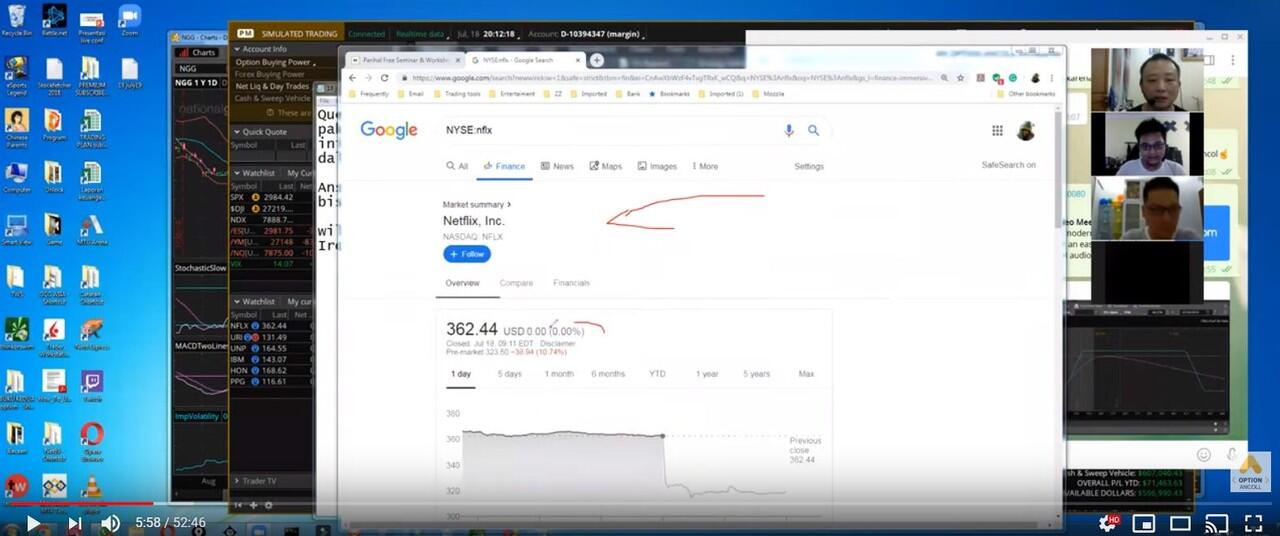The image size is (1280, 536).
Task: Switch to the Financials tab
Action: pyautogui.click(x=571, y=283)
